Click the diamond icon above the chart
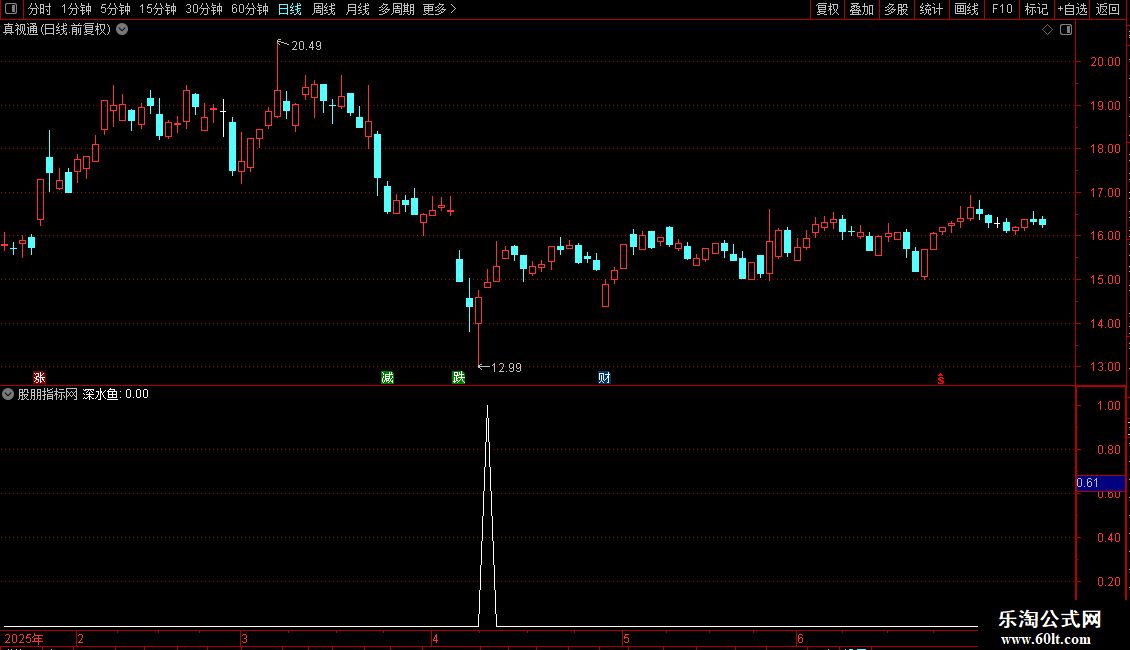Image resolution: width=1130 pixels, height=650 pixels. (x=1048, y=30)
